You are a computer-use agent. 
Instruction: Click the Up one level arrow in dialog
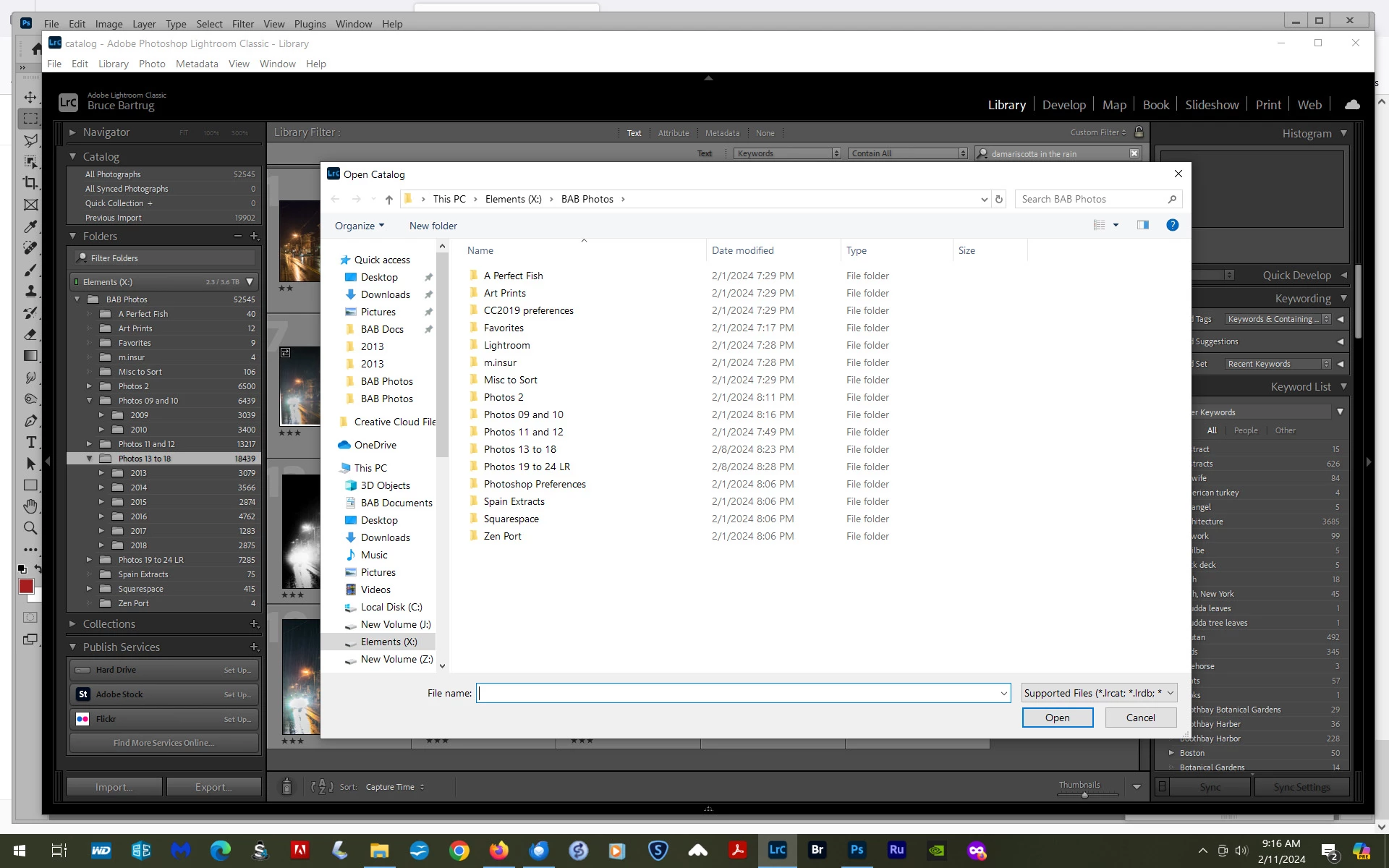(x=389, y=200)
